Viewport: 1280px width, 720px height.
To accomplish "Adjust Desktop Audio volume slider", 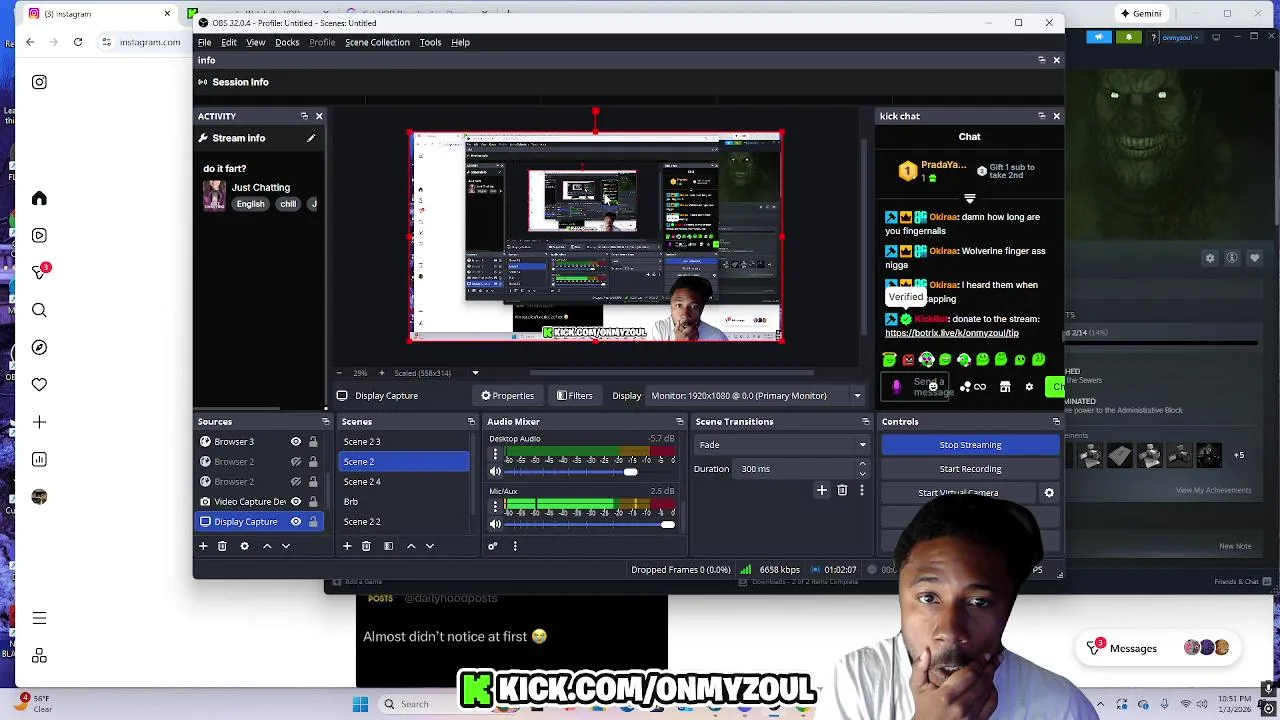I will [588, 472].
